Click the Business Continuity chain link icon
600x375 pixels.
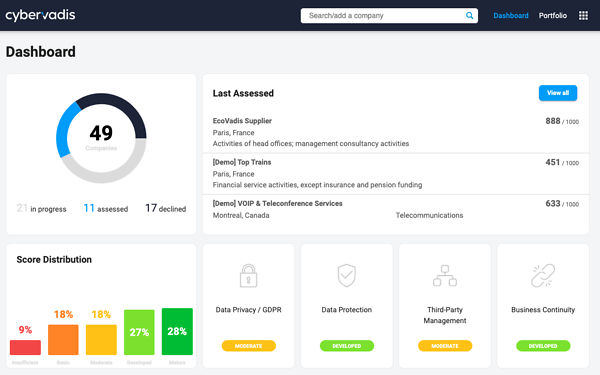point(543,276)
